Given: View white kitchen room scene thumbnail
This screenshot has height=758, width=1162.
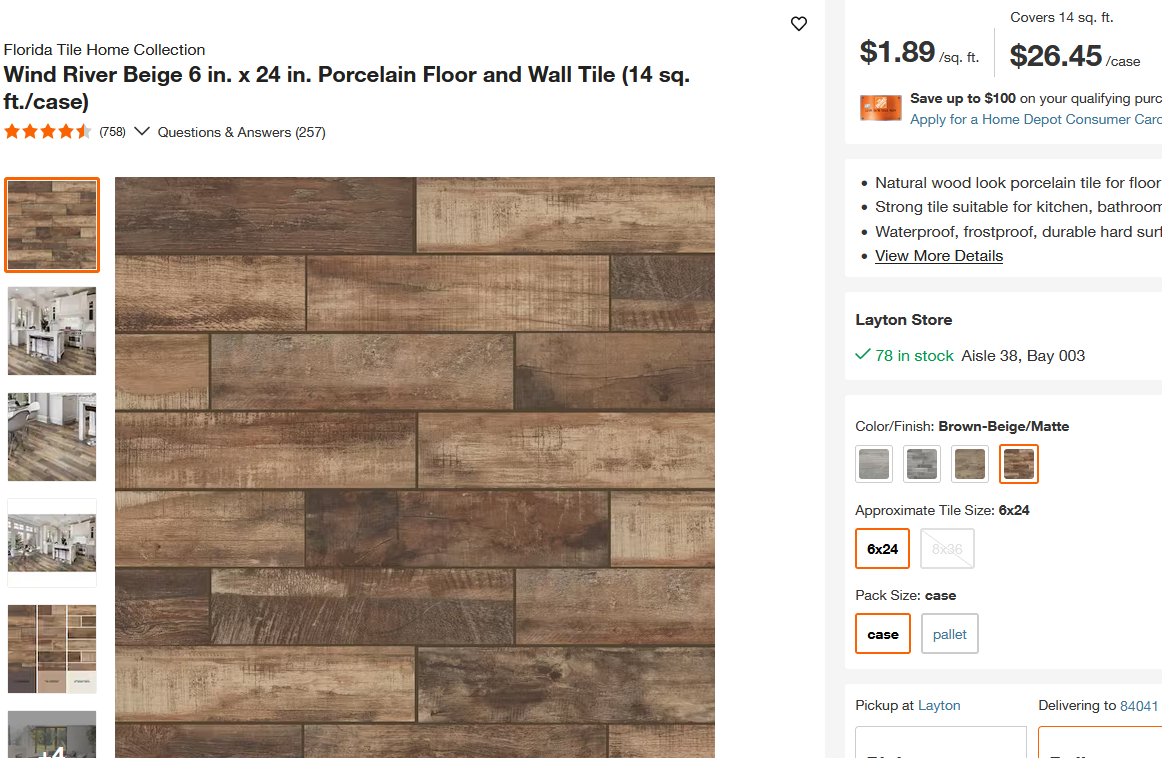Looking at the screenshot, I should tap(52, 330).
